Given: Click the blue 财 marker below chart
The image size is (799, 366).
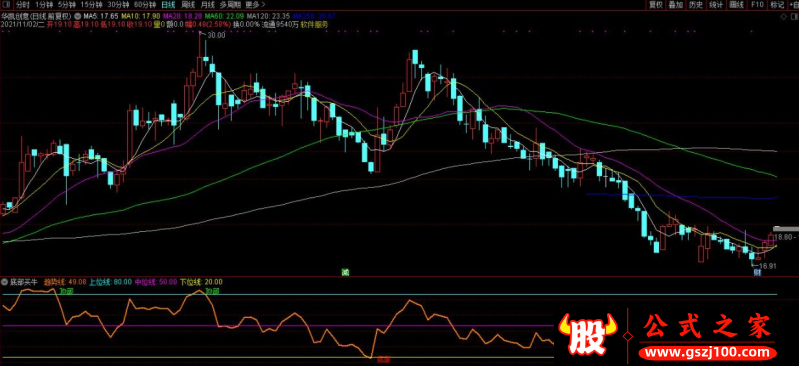Looking at the screenshot, I should point(757,272).
